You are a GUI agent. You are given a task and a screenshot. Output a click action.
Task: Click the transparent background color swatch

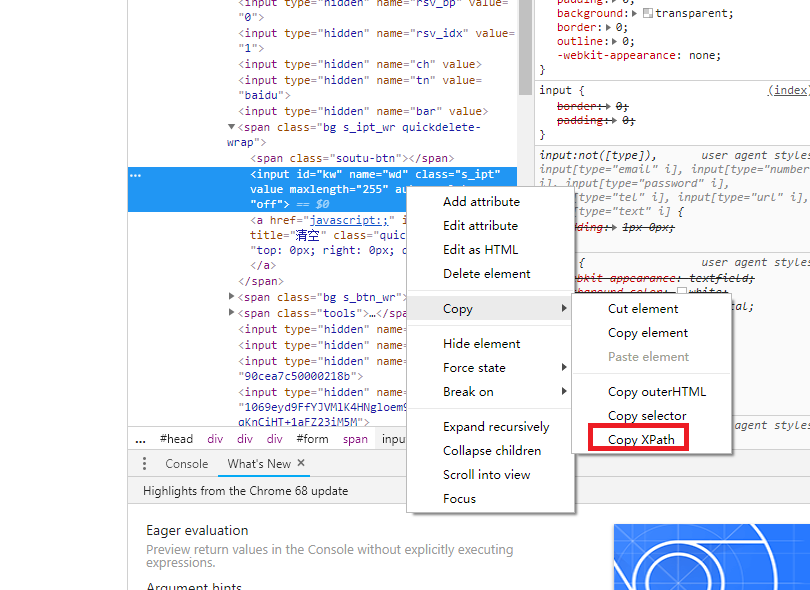[648, 13]
